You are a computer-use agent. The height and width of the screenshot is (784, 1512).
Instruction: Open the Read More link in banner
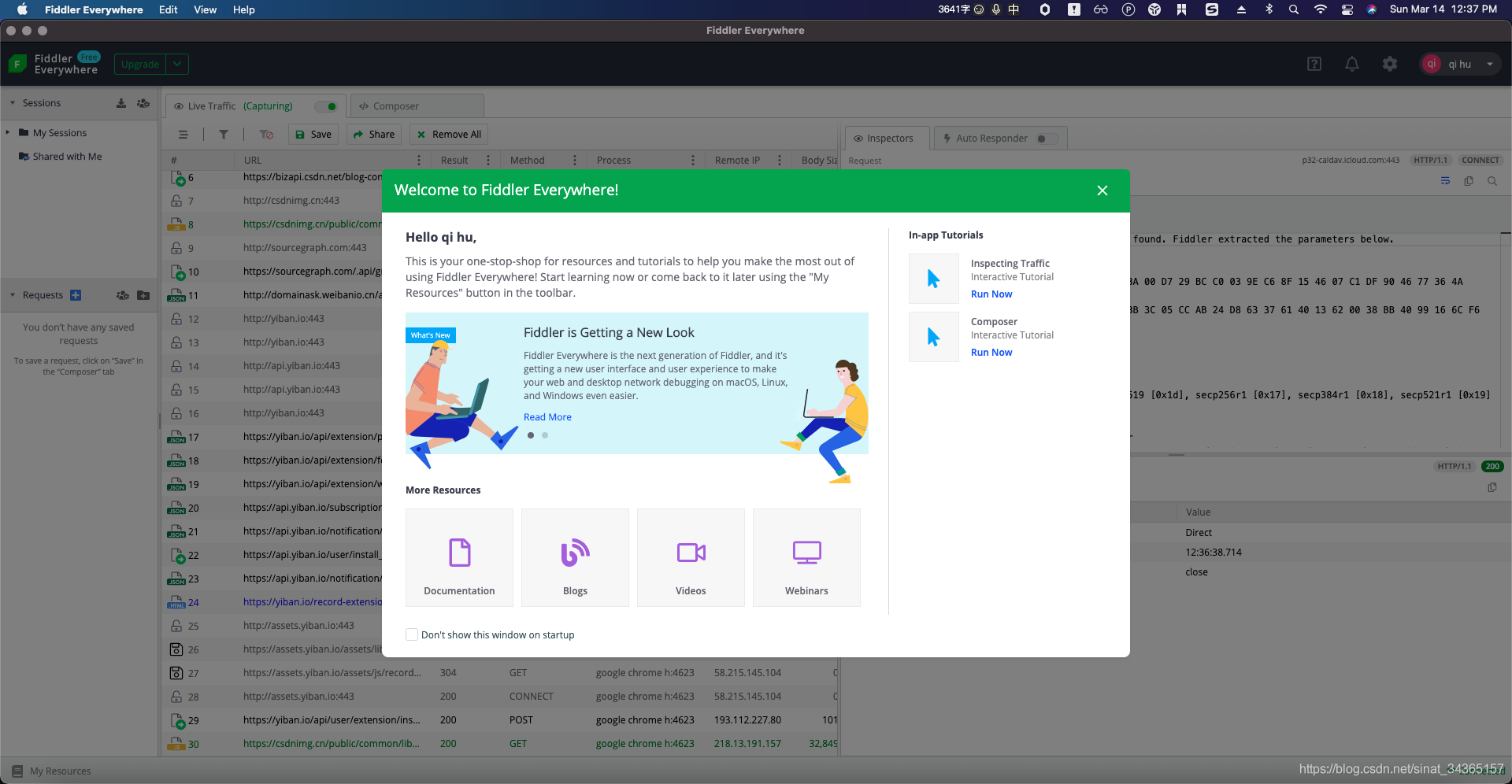point(547,417)
